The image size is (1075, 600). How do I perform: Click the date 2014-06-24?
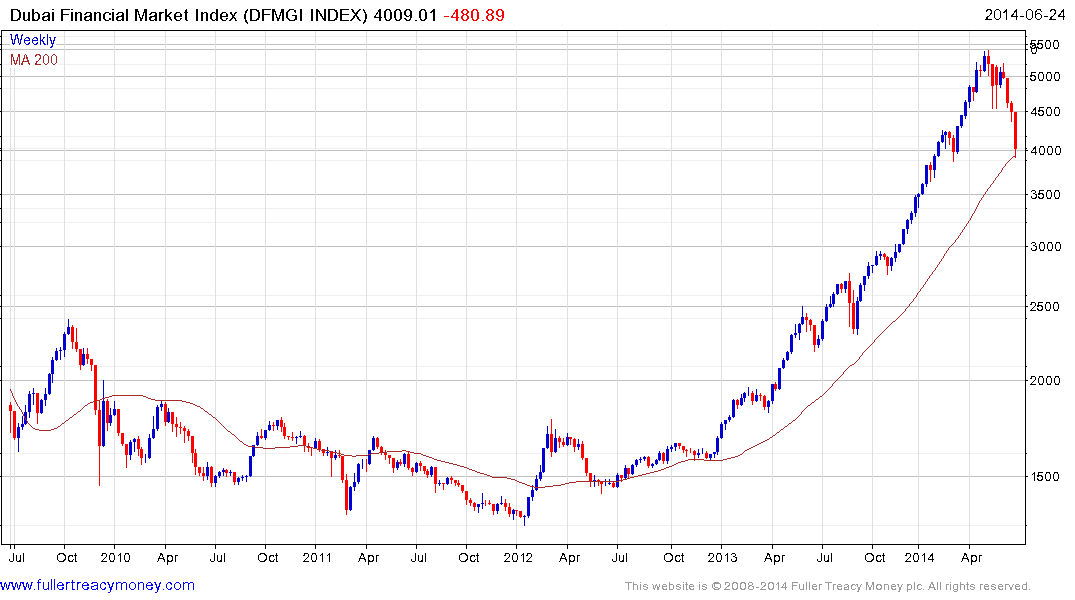[x=1024, y=15]
